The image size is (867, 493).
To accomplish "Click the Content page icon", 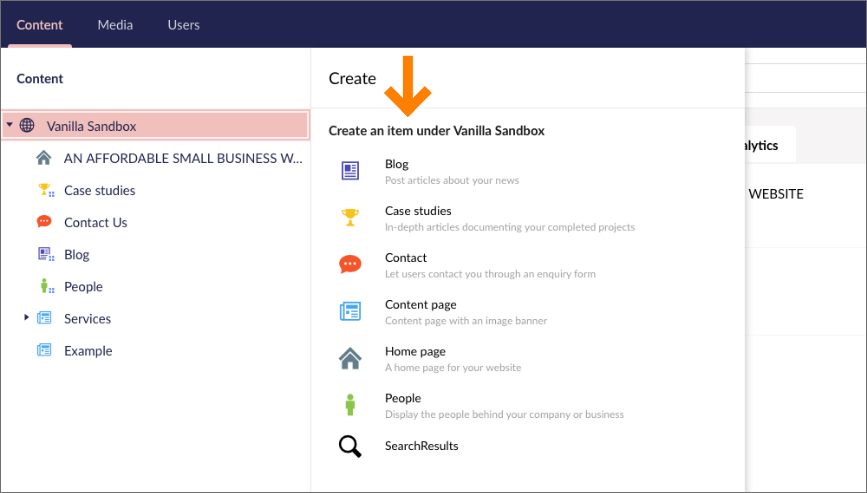I will click(x=350, y=311).
